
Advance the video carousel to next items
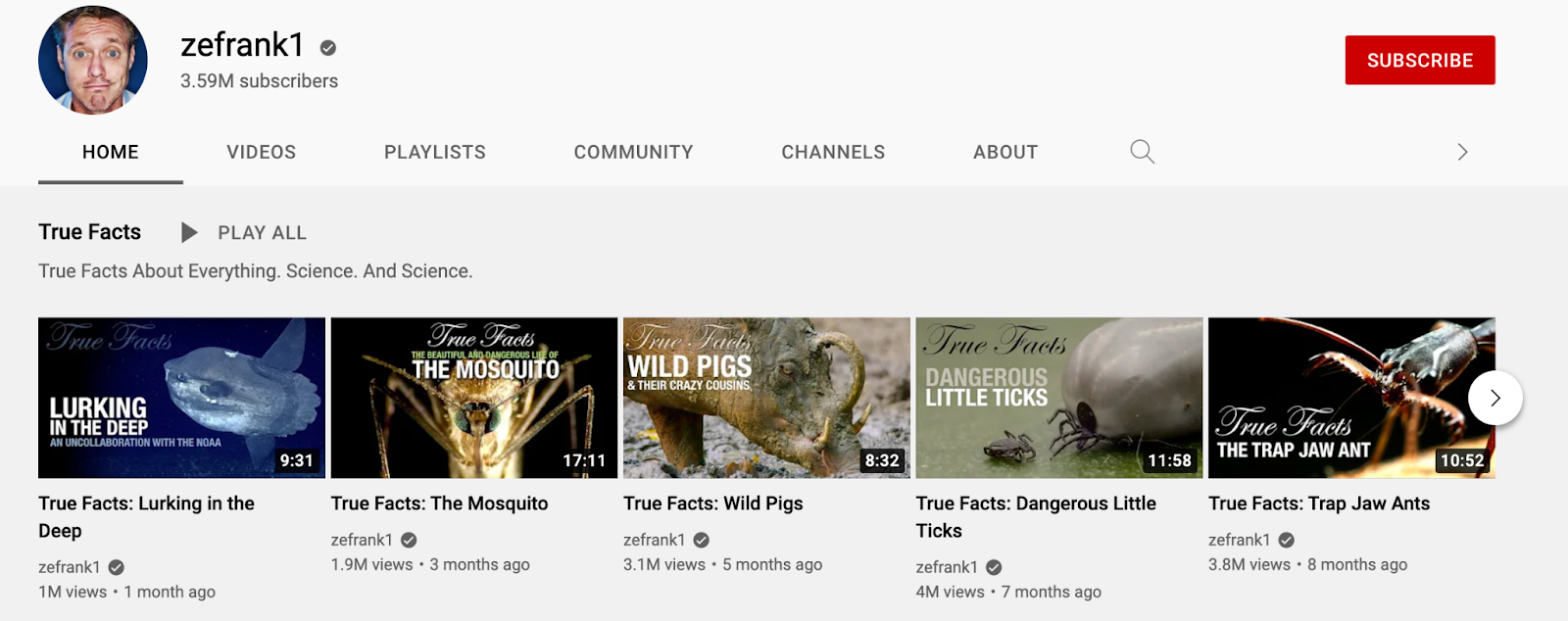click(x=1495, y=398)
